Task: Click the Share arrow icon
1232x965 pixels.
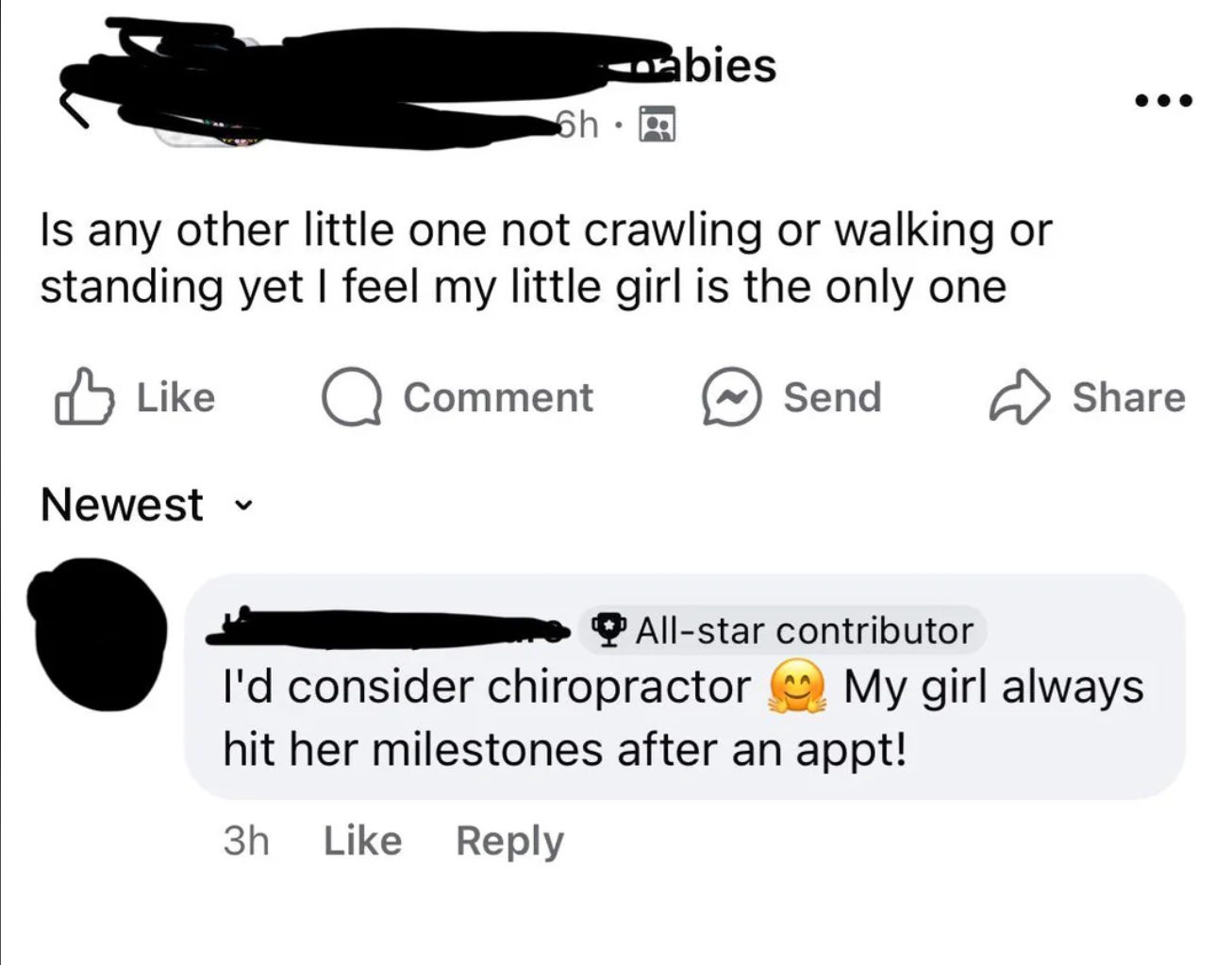Action: coord(1022,397)
